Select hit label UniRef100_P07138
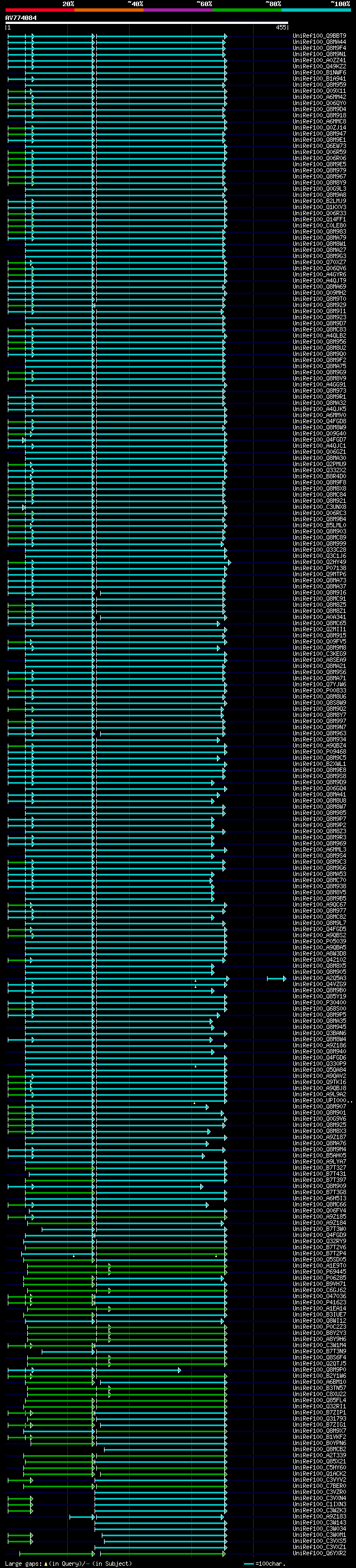Screen dimensions: 356x1568 coord(319,568)
